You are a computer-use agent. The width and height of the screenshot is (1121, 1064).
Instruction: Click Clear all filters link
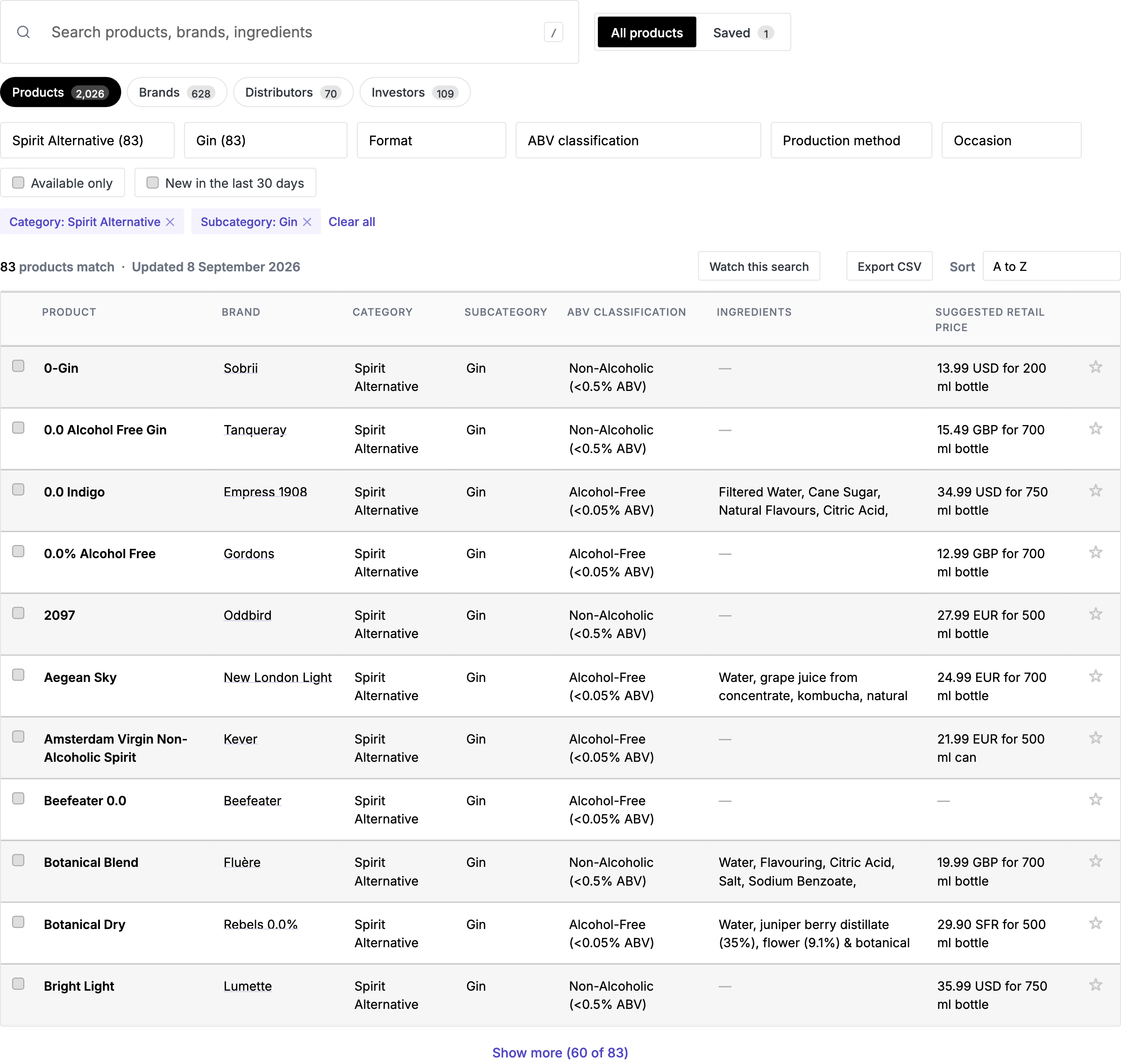[x=352, y=222]
